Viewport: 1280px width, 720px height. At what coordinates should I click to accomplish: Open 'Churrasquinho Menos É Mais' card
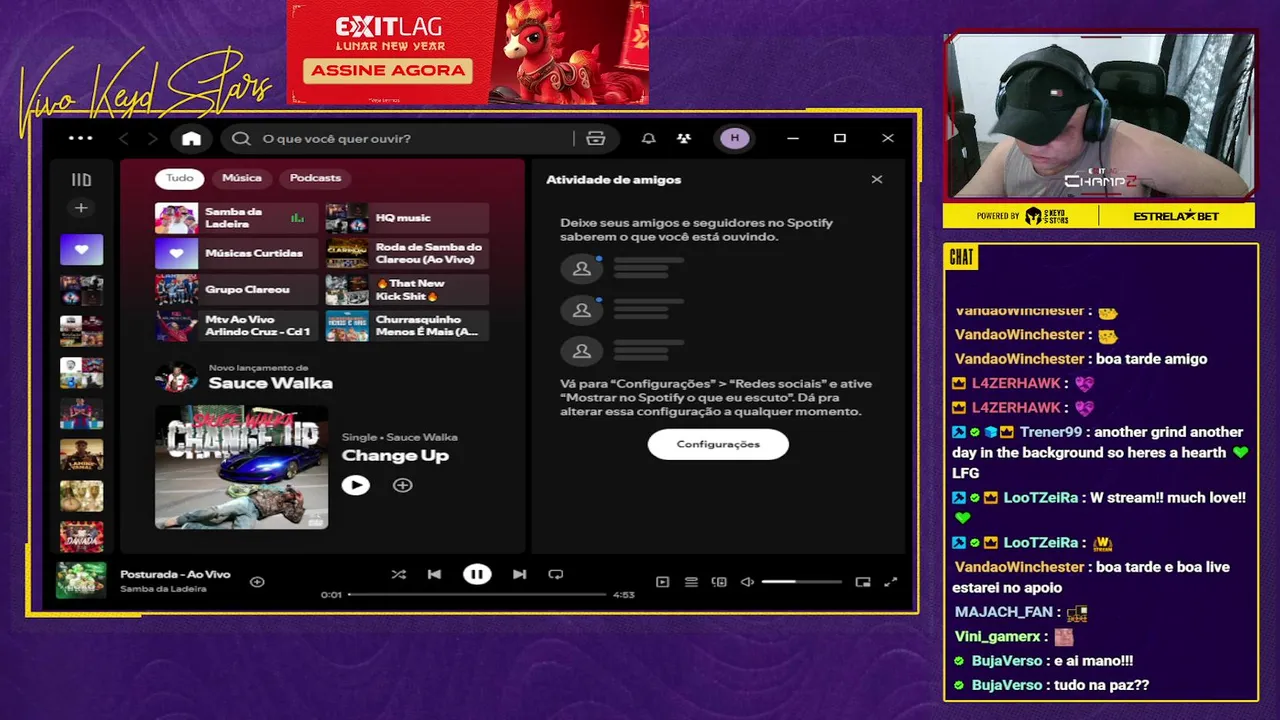coord(407,326)
